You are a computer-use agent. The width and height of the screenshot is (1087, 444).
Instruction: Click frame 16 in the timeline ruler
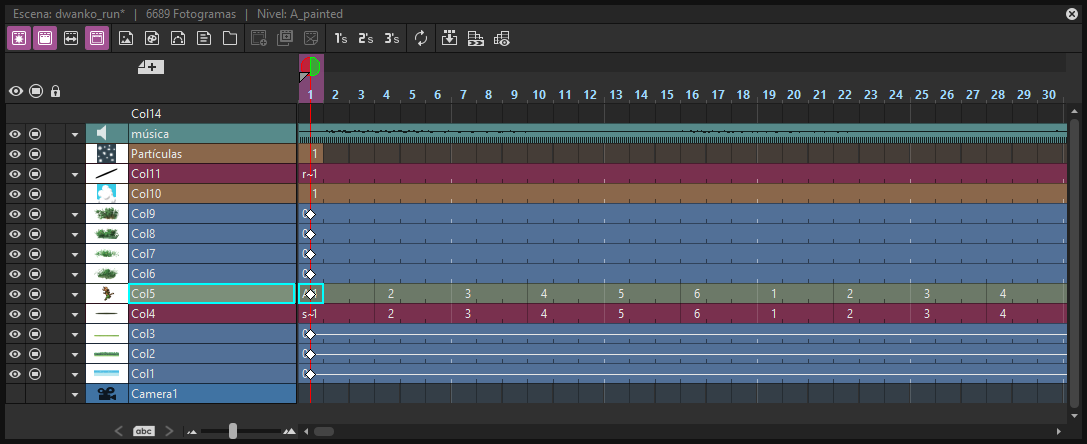point(692,94)
